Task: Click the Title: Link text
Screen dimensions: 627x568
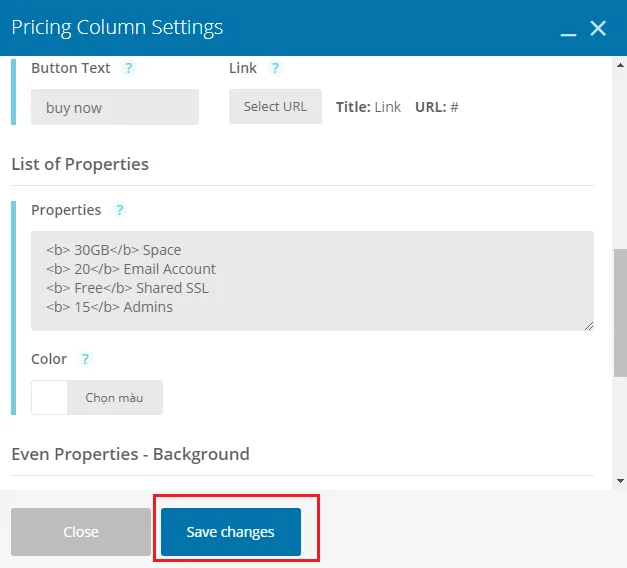Action: pos(368,107)
